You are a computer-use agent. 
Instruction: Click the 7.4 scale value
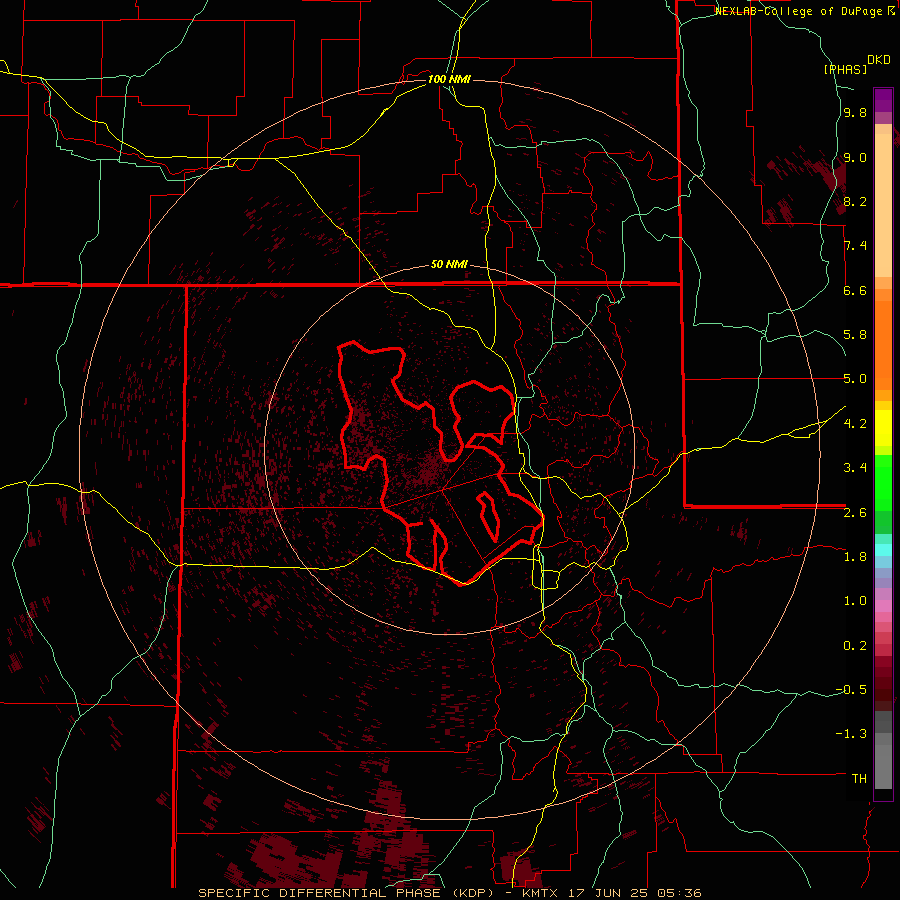(x=855, y=246)
